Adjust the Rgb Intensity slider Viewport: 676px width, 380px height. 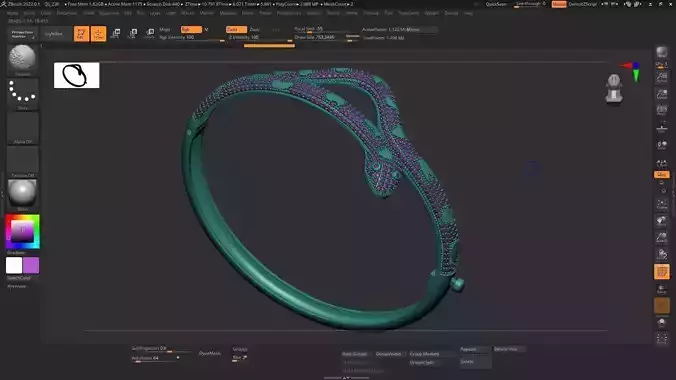tap(191, 38)
